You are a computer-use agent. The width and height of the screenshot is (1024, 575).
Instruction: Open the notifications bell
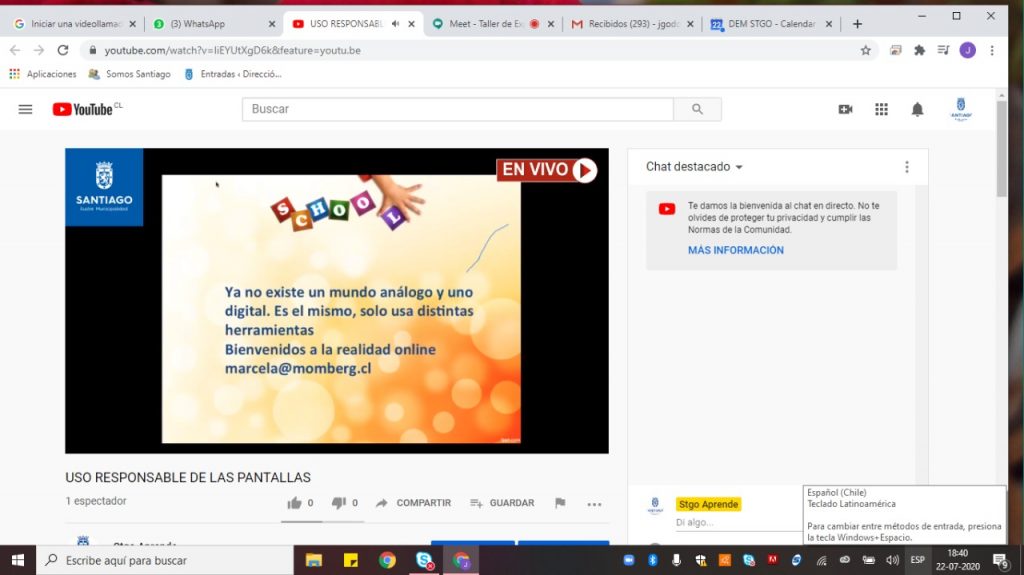tap(917, 109)
